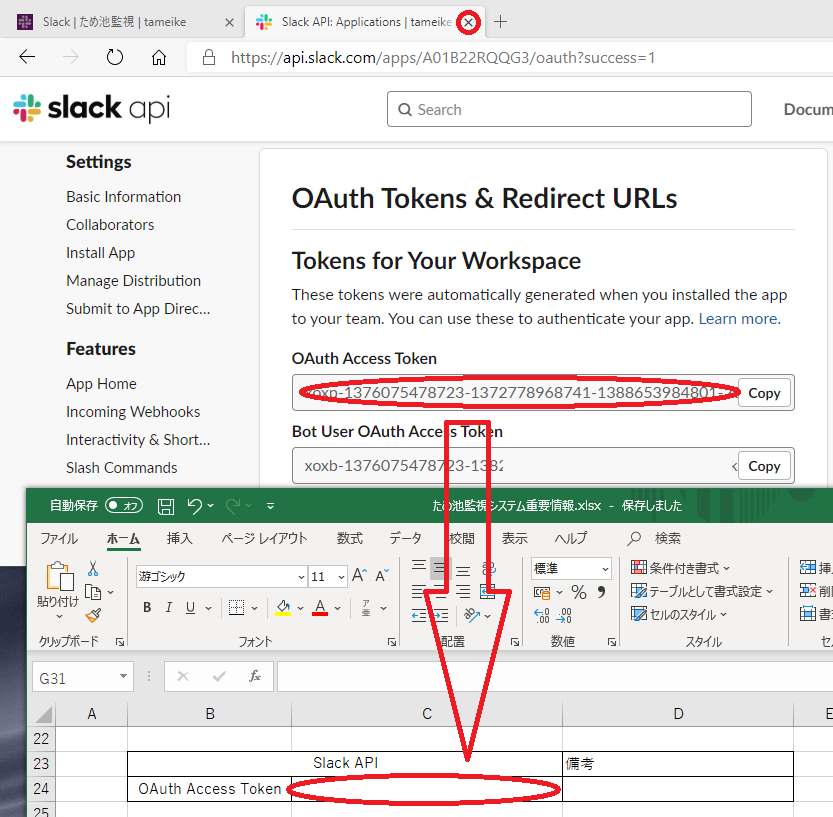Image resolution: width=833 pixels, height=817 pixels.
Task: Click the percent style icon
Action: (578, 593)
